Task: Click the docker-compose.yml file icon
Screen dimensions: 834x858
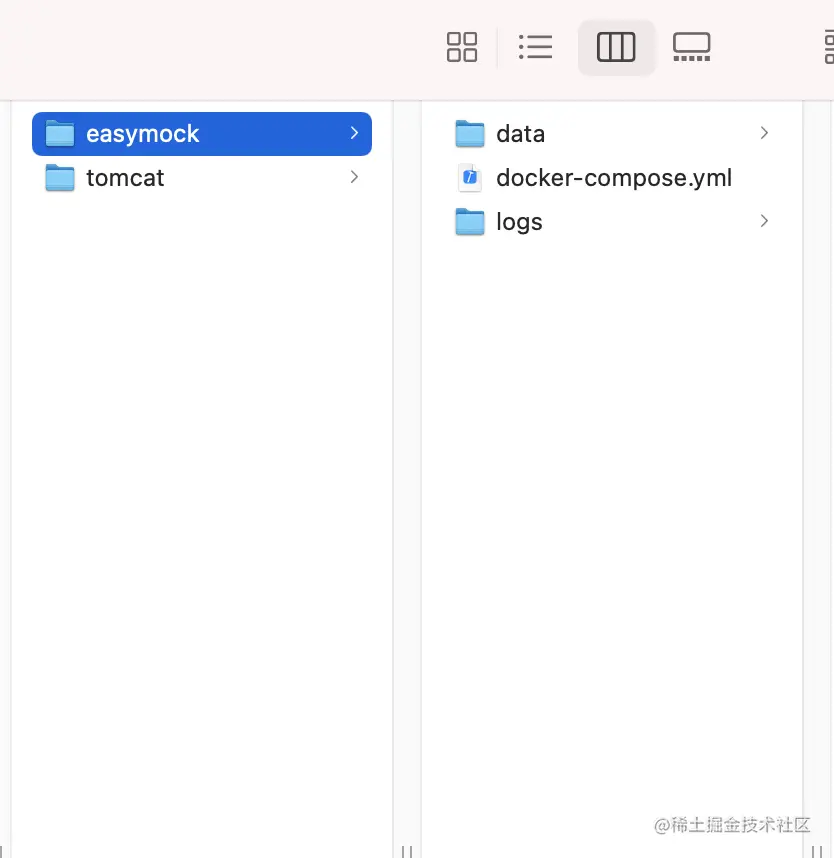Action: click(470, 178)
